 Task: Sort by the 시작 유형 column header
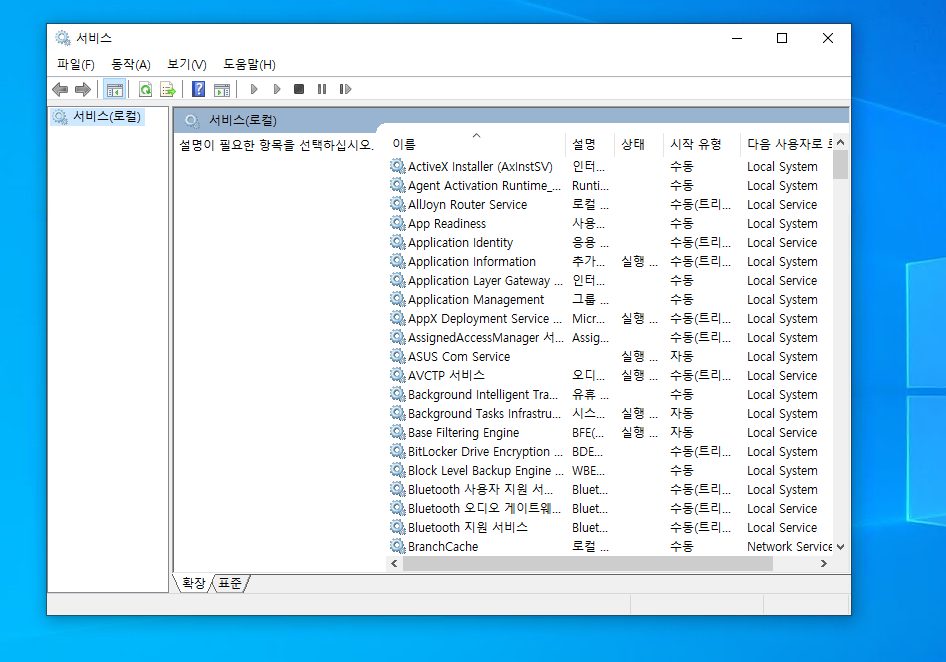coord(702,144)
